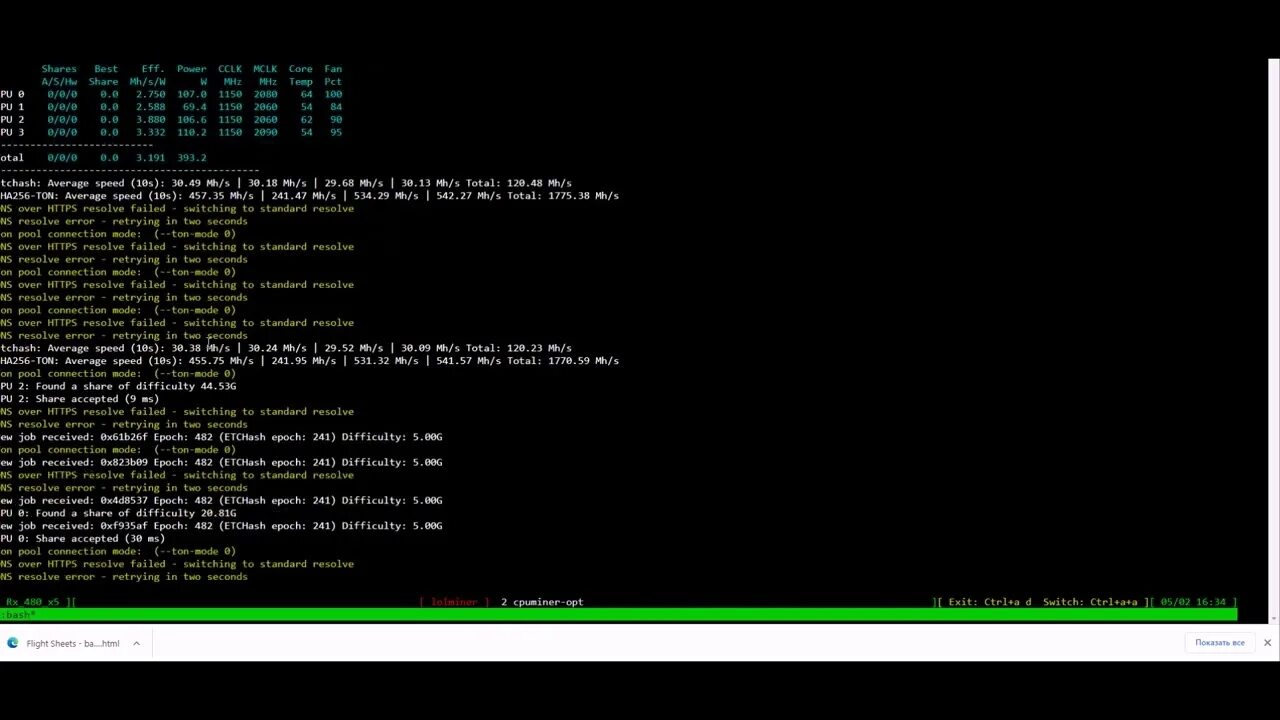This screenshot has width=1280, height=720.
Task: Switch to the '2 cpuminer-opt' window label
Action: [542, 602]
